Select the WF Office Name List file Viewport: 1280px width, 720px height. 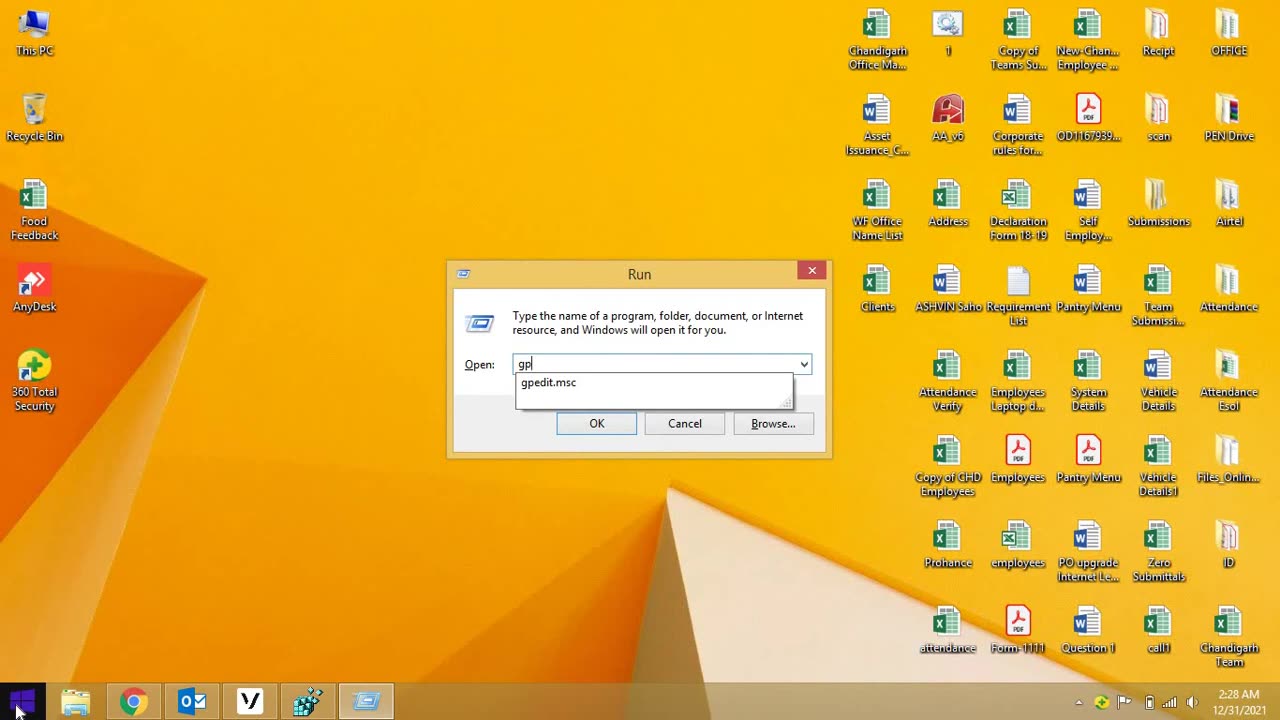[x=877, y=210]
